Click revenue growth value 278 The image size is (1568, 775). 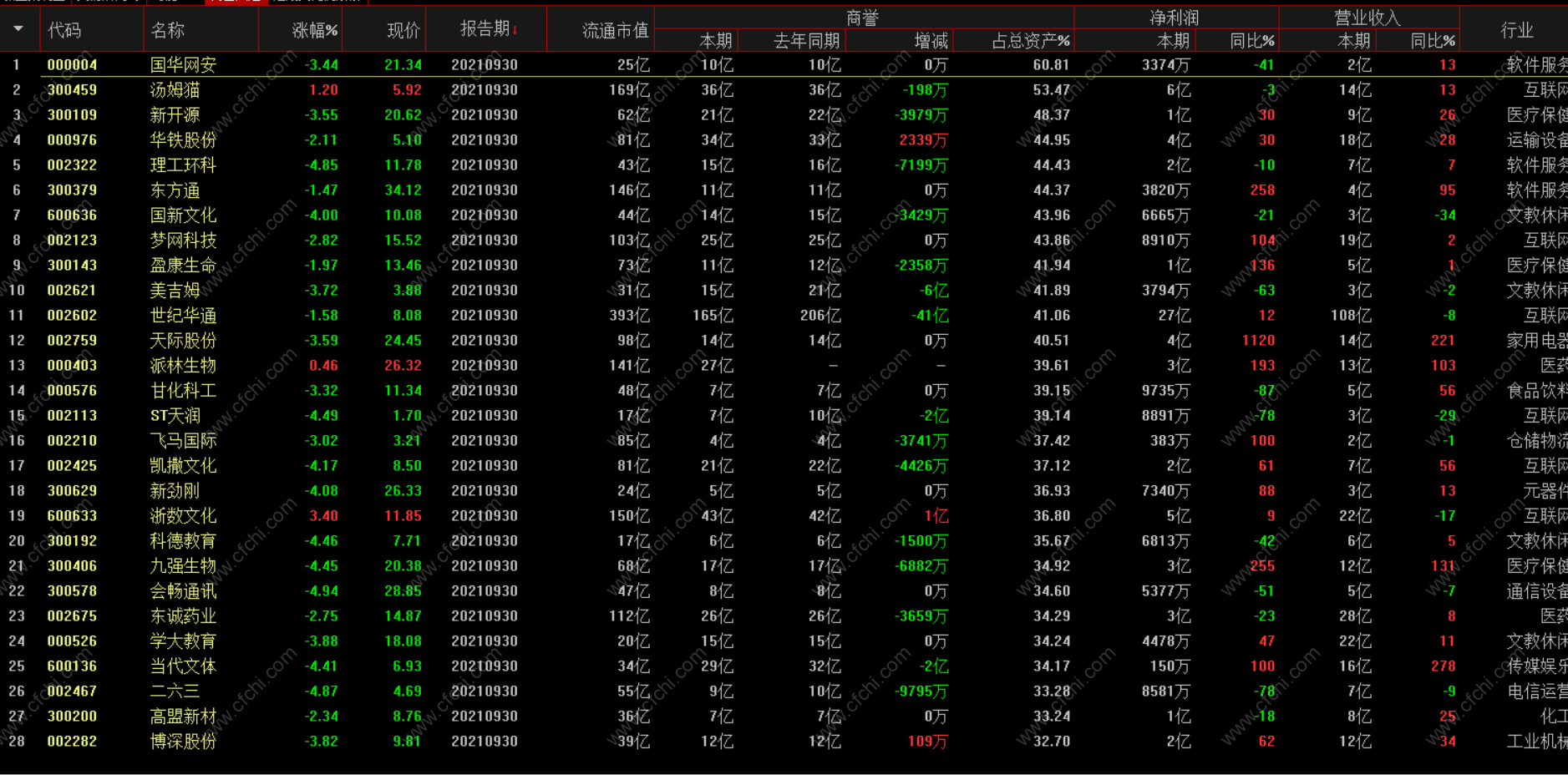click(1444, 666)
